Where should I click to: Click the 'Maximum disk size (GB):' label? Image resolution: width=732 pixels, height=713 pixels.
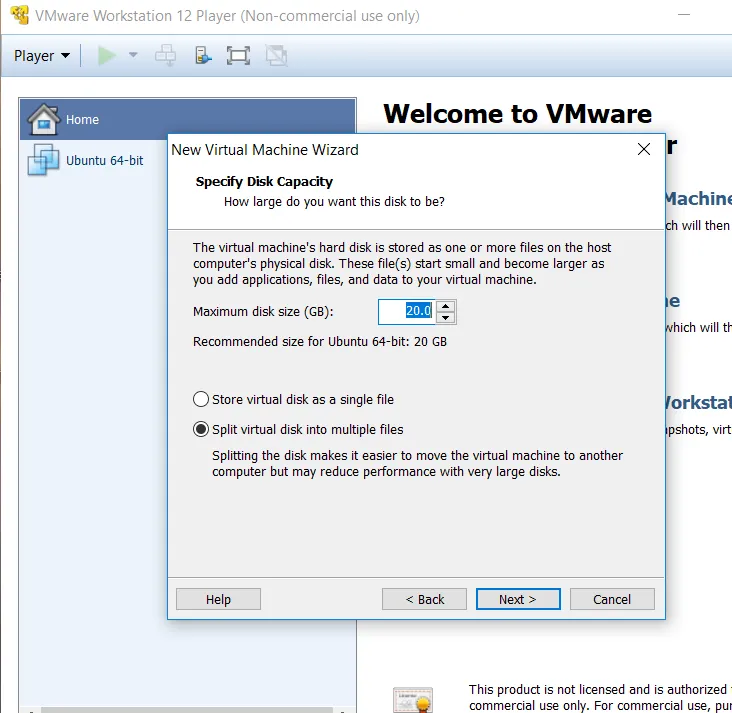263,311
